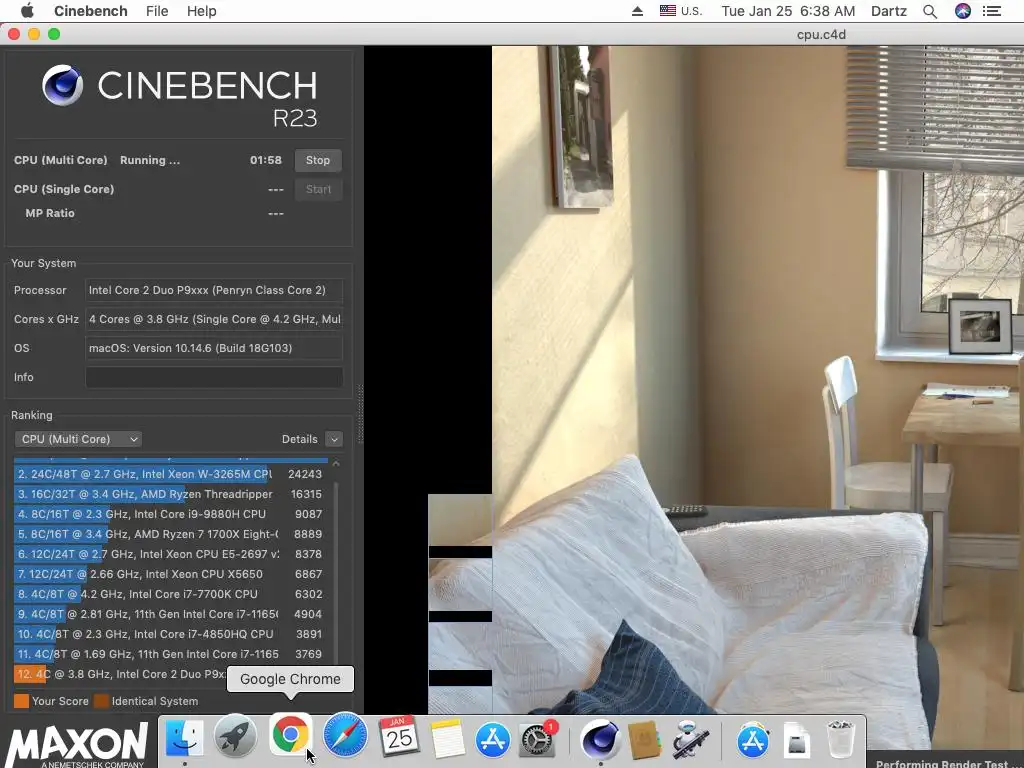The height and width of the screenshot is (768, 1024).
Task: Select rank 8 Core i7-7700K row
Action: (170, 594)
